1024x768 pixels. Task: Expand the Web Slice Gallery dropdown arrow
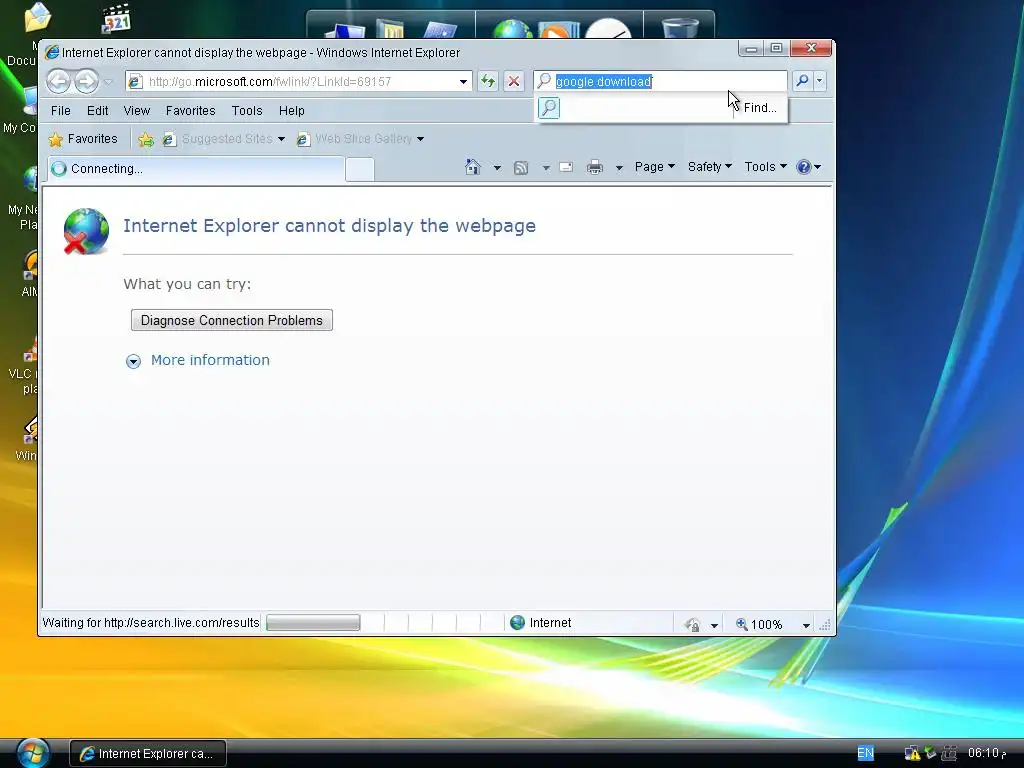click(421, 139)
